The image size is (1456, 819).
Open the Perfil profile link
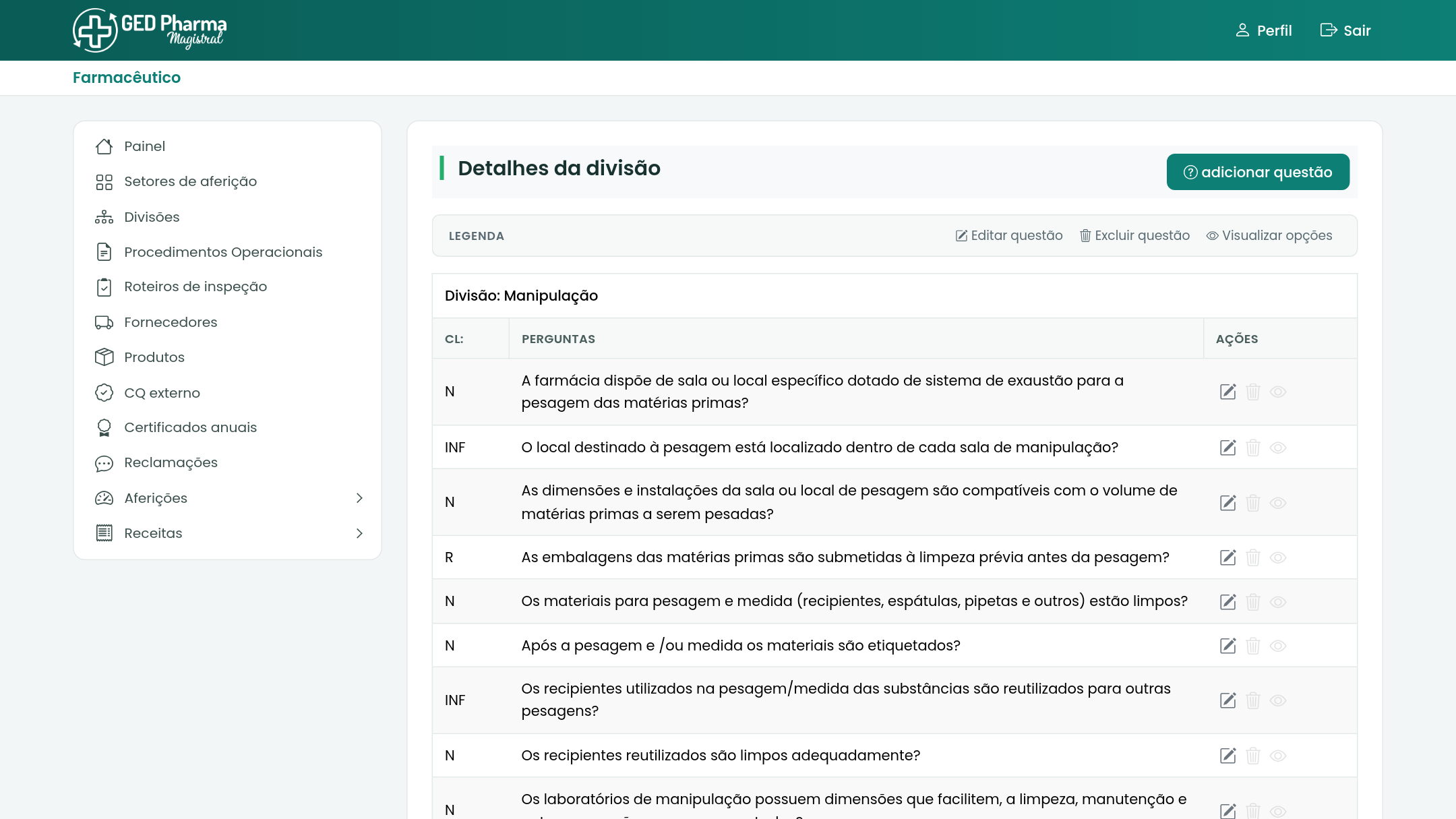click(x=1263, y=30)
